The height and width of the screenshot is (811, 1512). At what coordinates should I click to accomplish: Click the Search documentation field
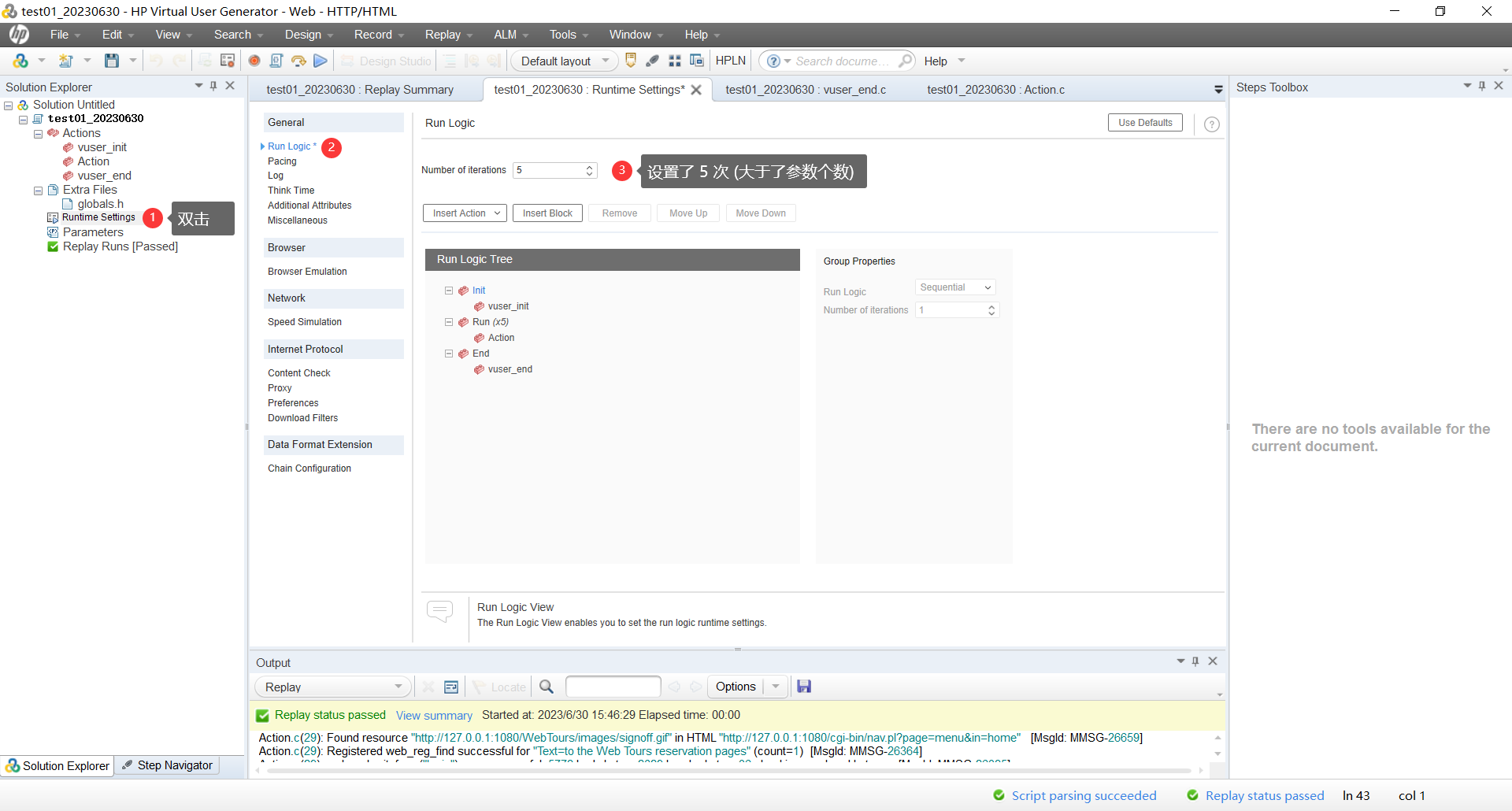(844, 61)
